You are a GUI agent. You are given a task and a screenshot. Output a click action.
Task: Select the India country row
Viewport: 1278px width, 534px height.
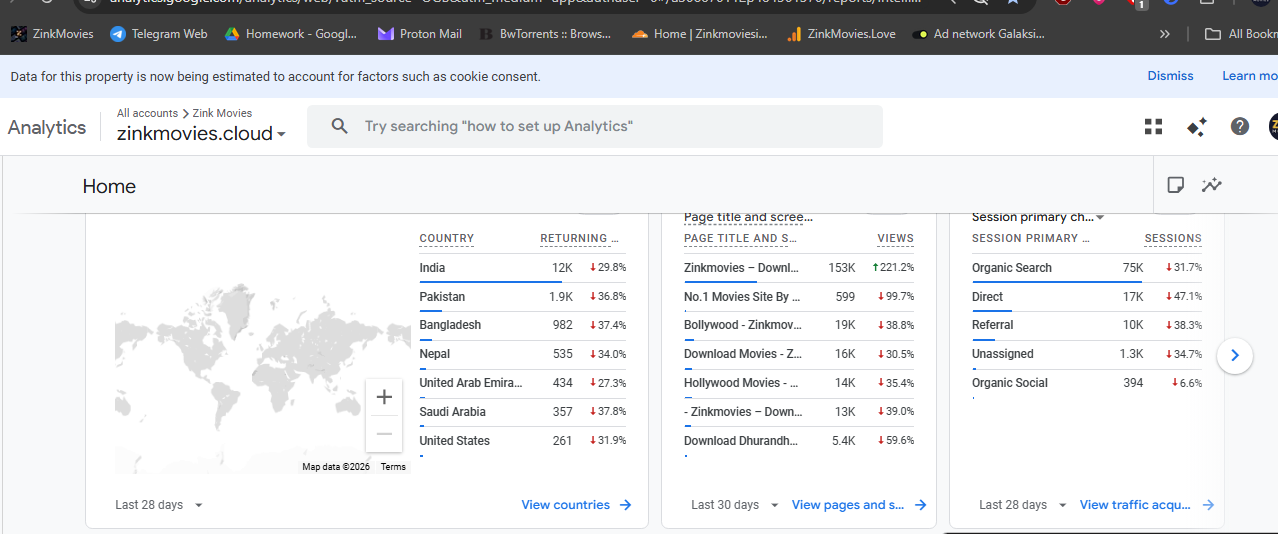(523, 268)
